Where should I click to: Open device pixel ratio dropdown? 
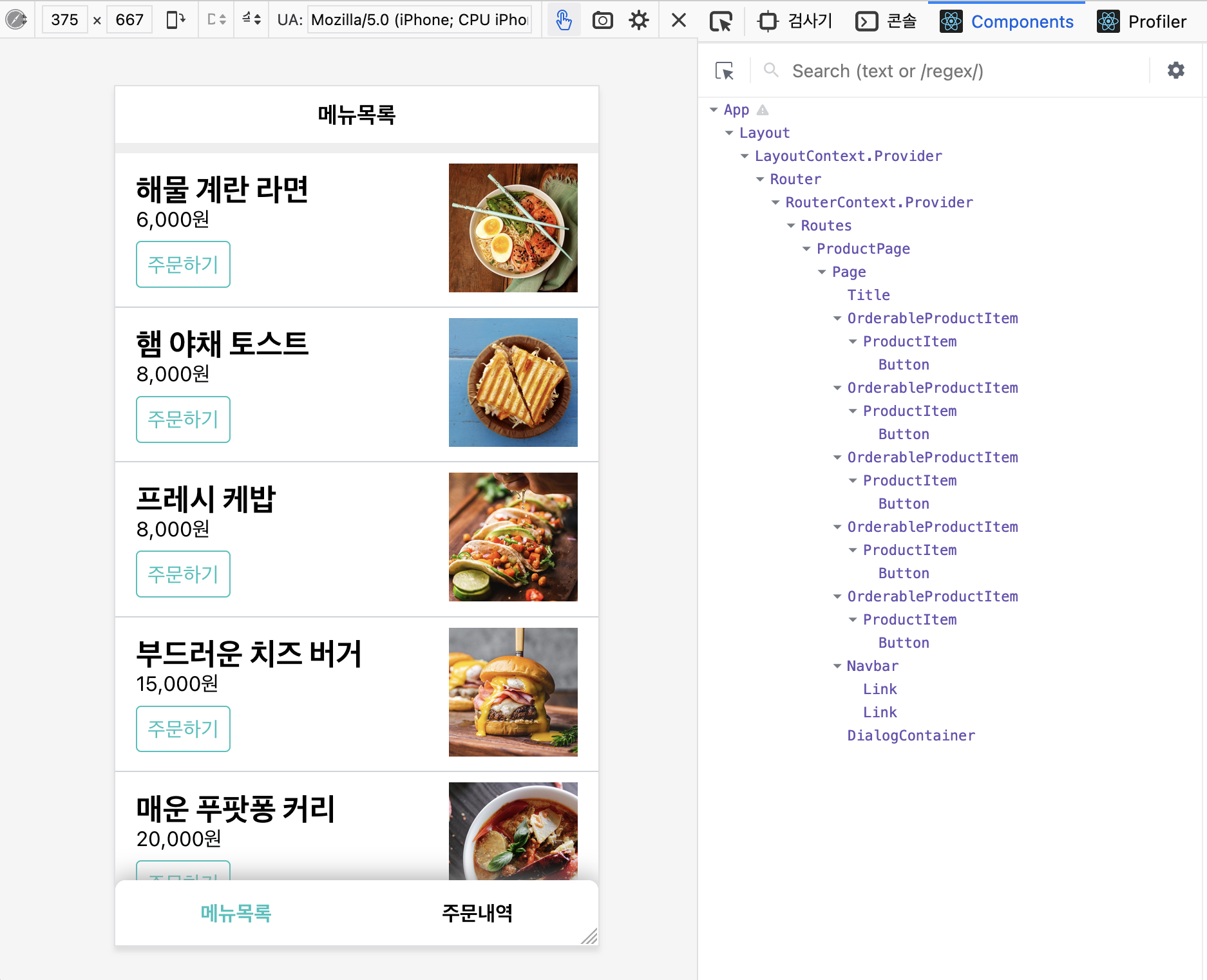(216, 20)
